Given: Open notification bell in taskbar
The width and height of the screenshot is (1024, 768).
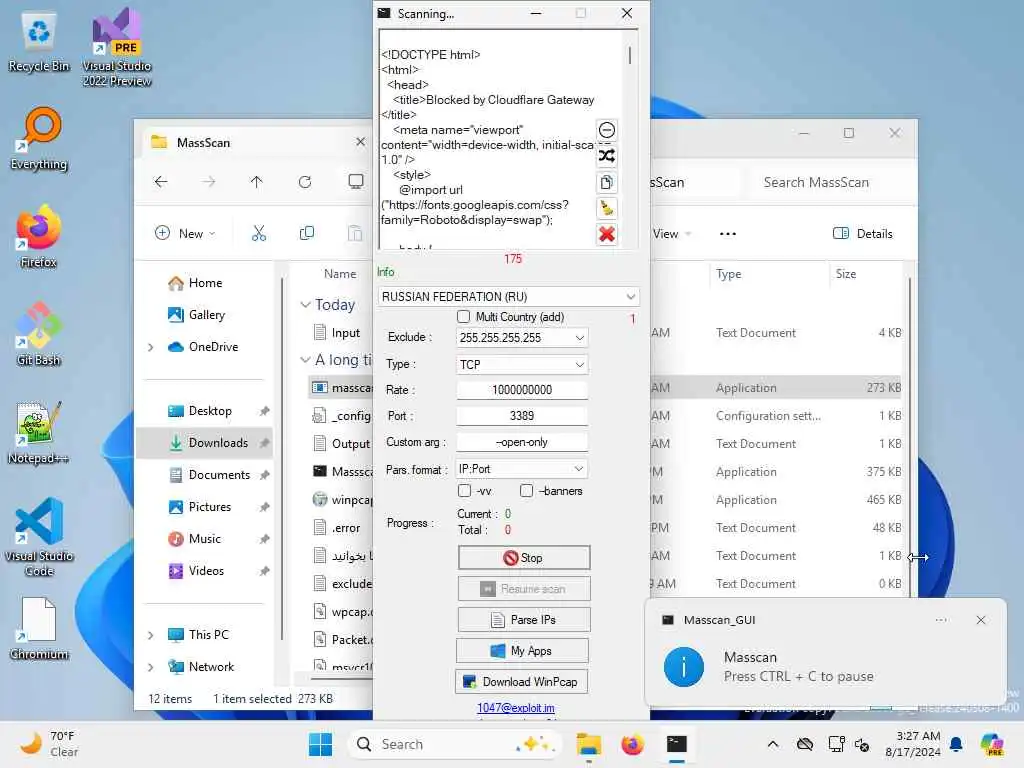Looking at the screenshot, I should click(x=956, y=744).
